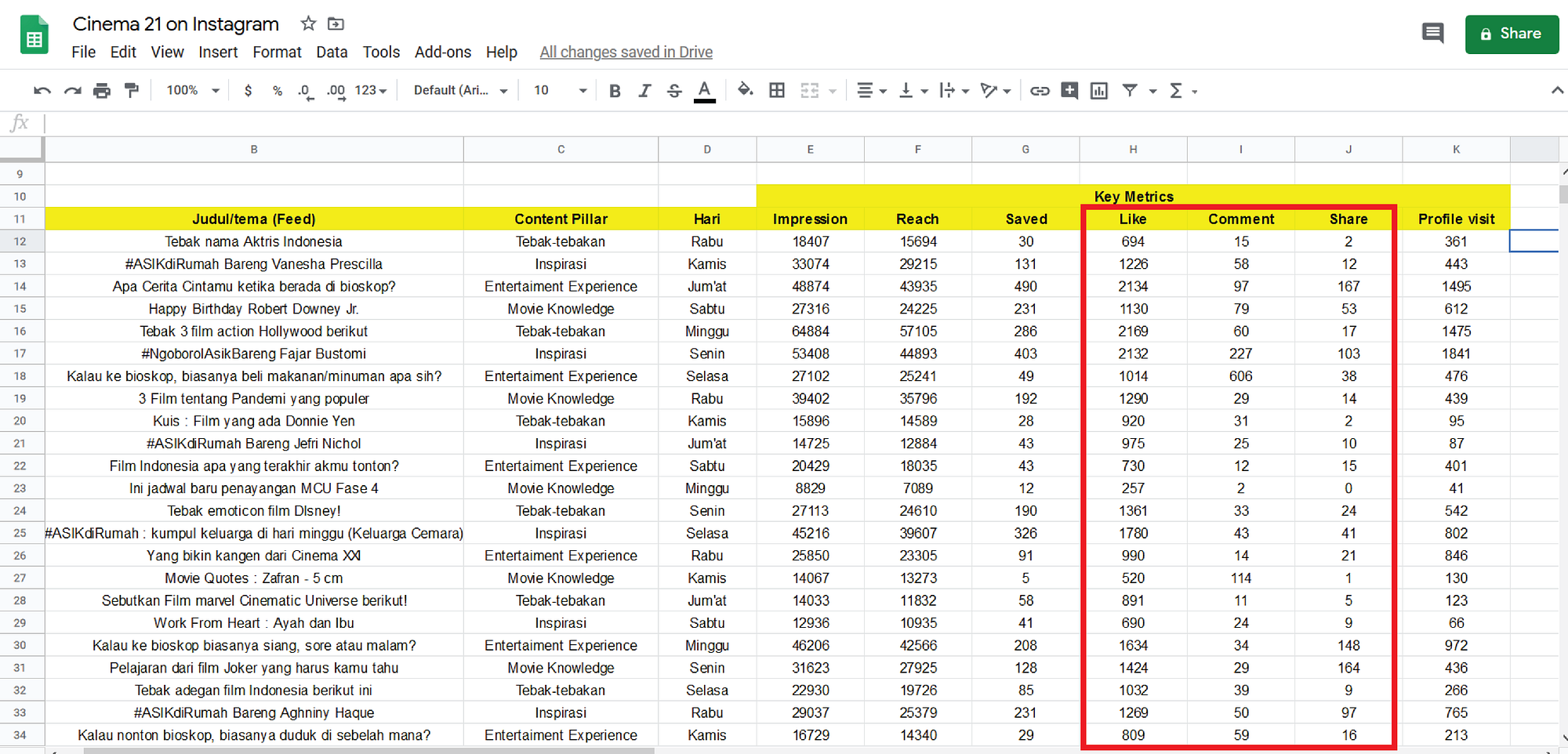Screen dimensions: 1568x754
Task: Click the green Share button
Action: pyautogui.click(x=1512, y=34)
